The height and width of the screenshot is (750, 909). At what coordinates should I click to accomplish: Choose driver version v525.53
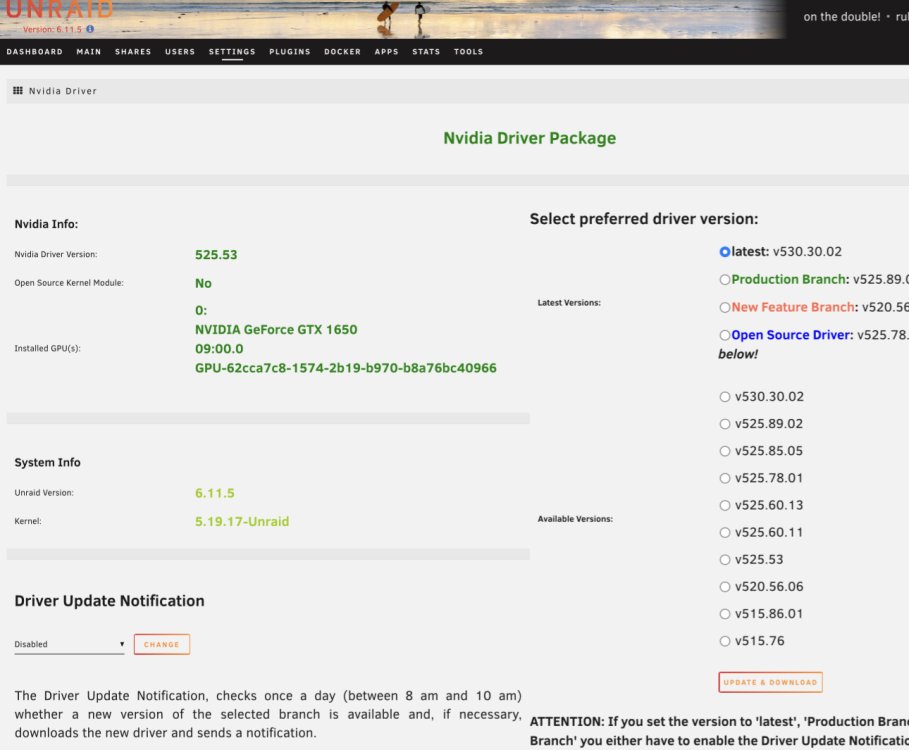pos(725,560)
